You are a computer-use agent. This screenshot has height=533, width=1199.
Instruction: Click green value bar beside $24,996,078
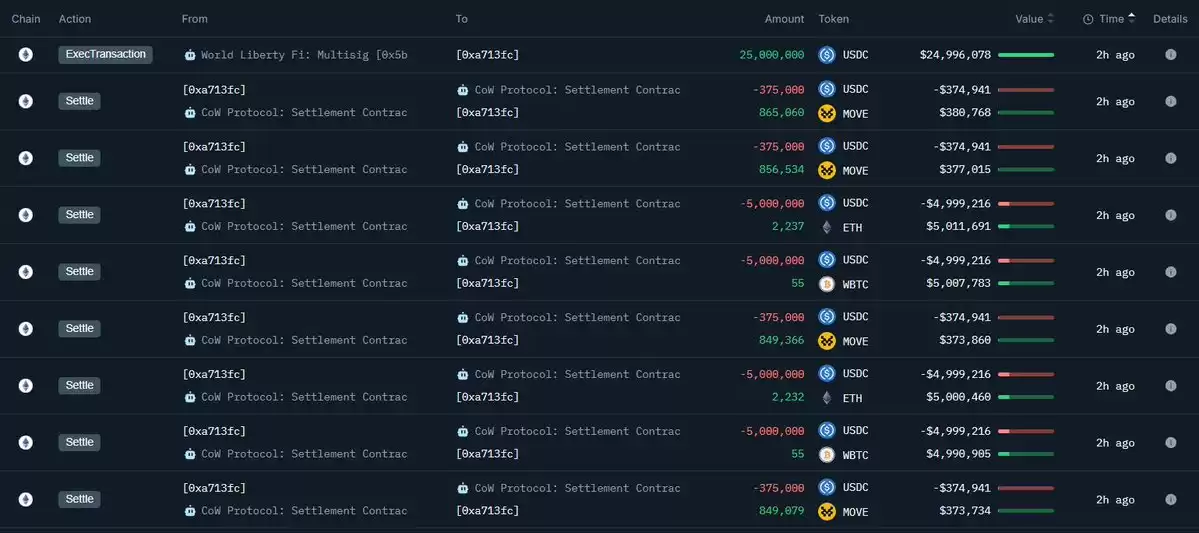tap(1025, 55)
